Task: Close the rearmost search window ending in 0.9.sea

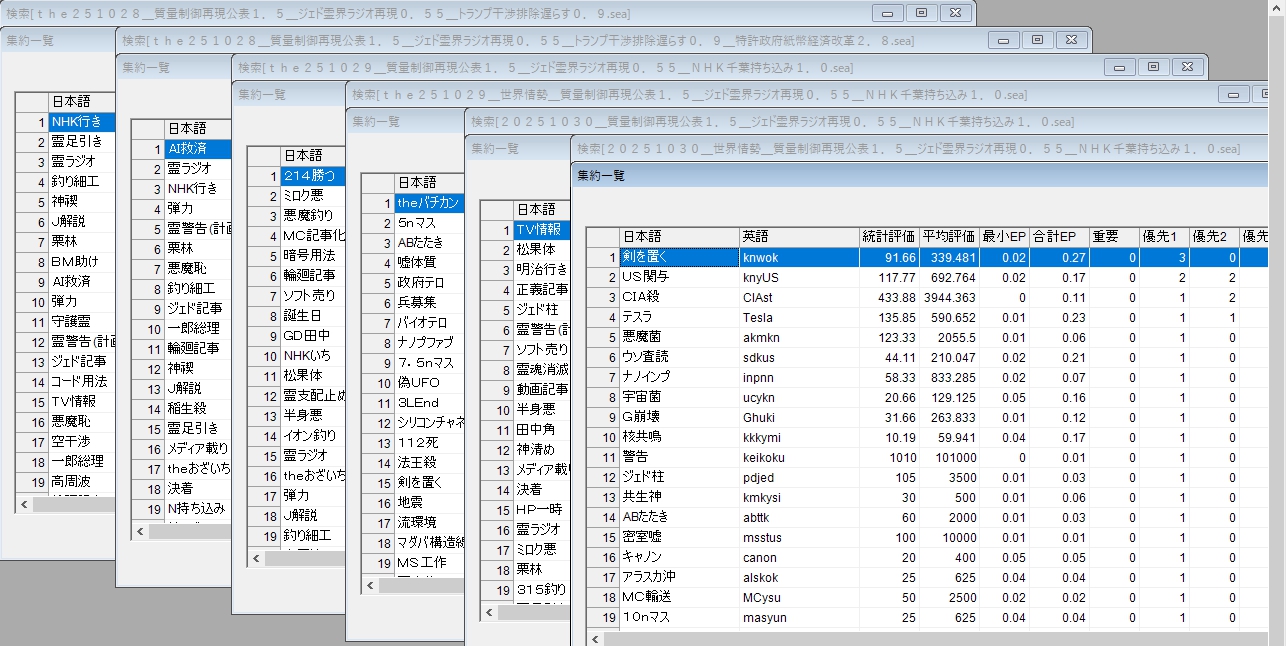Action: pos(955,13)
